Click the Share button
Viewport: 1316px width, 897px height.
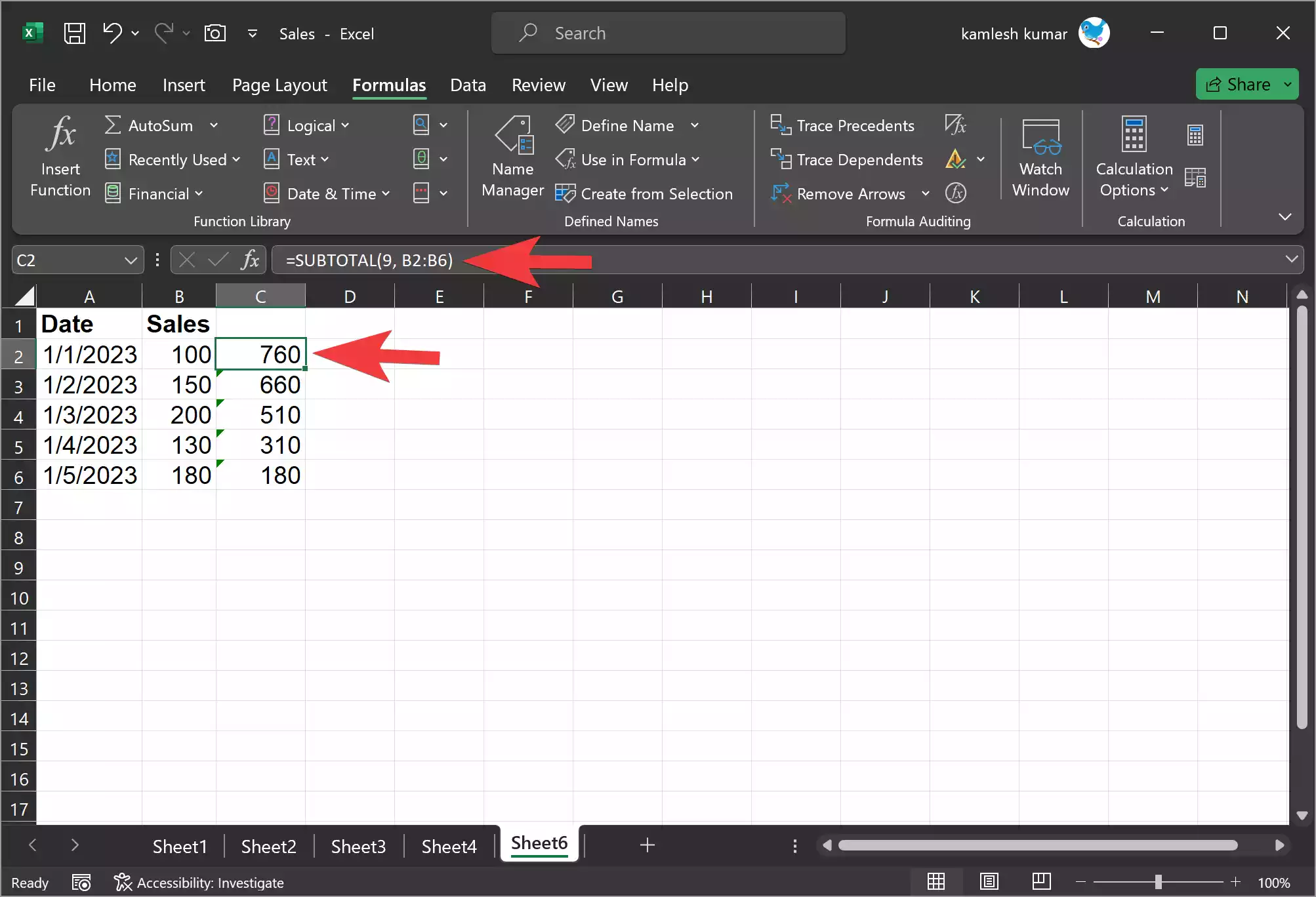[x=1245, y=84]
